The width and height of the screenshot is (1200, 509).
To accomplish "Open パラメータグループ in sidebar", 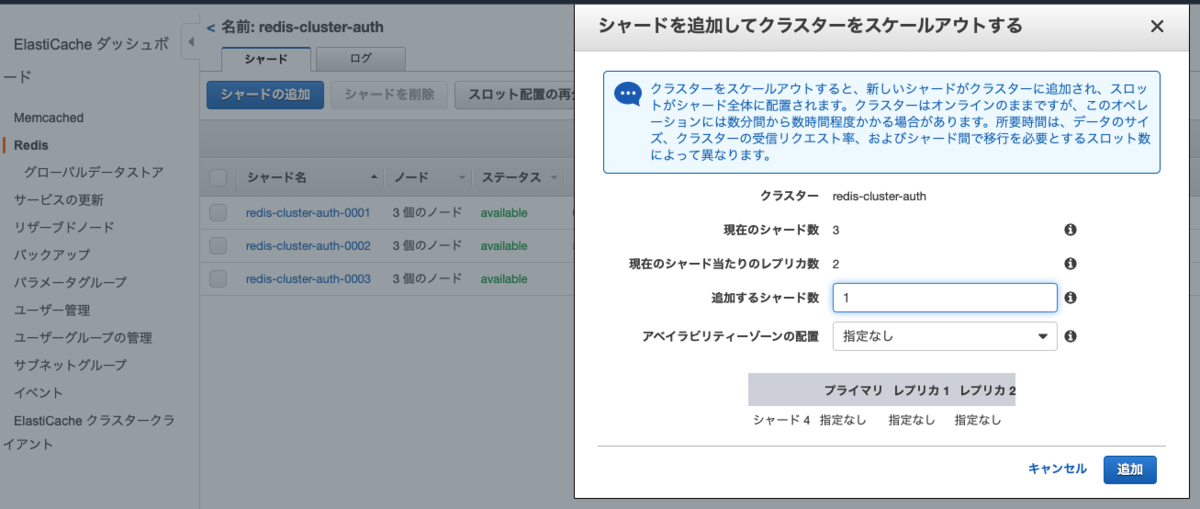I will [x=70, y=282].
